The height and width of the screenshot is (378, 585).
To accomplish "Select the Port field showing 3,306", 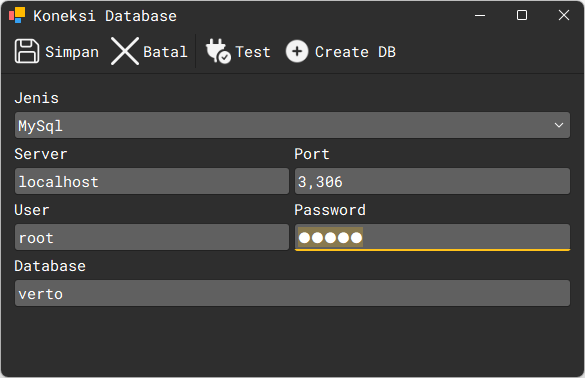I will coord(432,181).
